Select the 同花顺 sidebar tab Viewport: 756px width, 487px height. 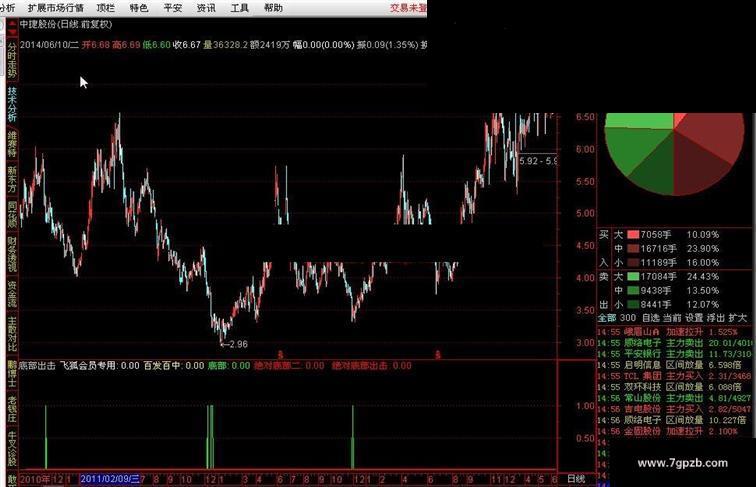pos(12,215)
